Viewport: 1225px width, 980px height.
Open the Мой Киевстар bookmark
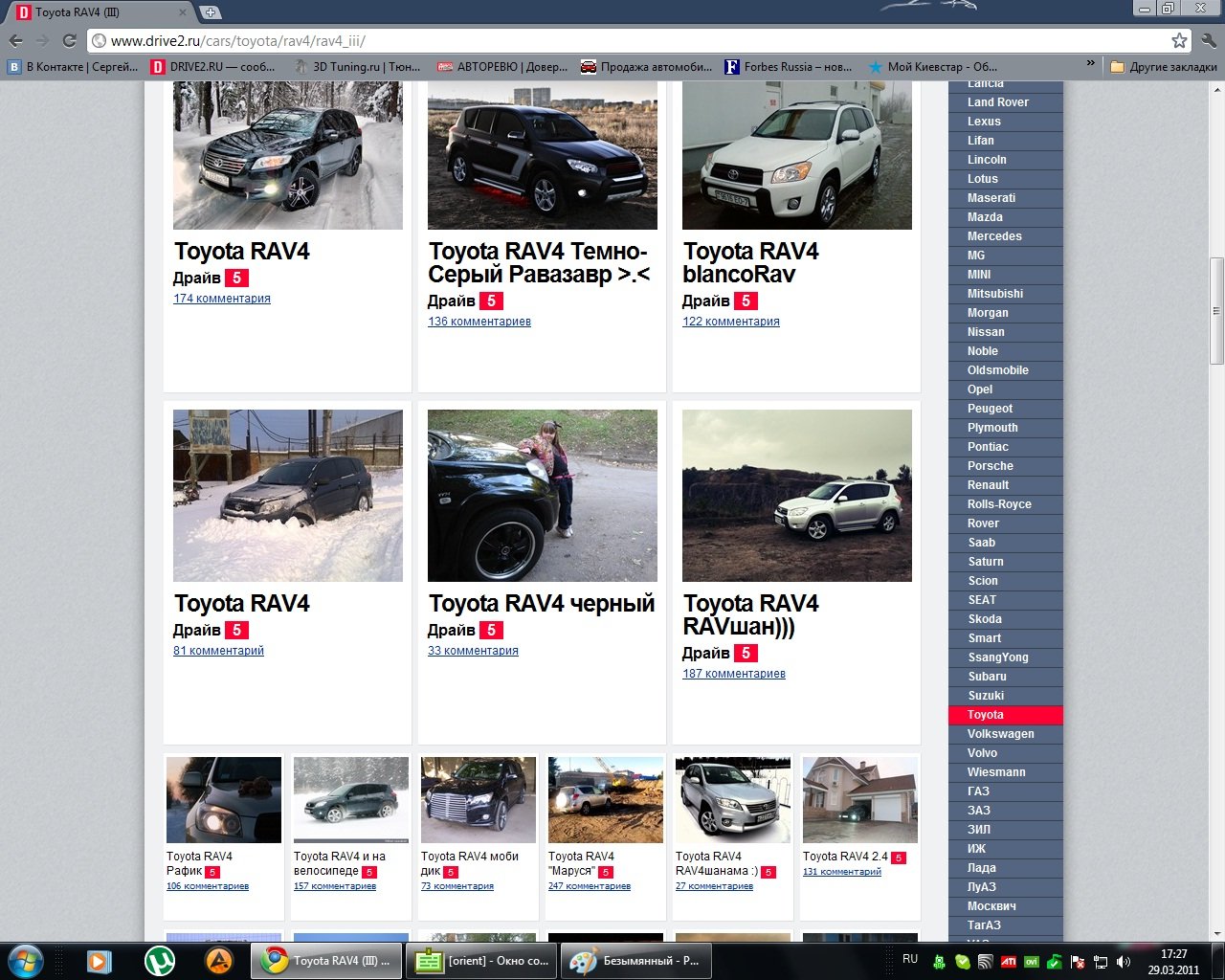932,67
